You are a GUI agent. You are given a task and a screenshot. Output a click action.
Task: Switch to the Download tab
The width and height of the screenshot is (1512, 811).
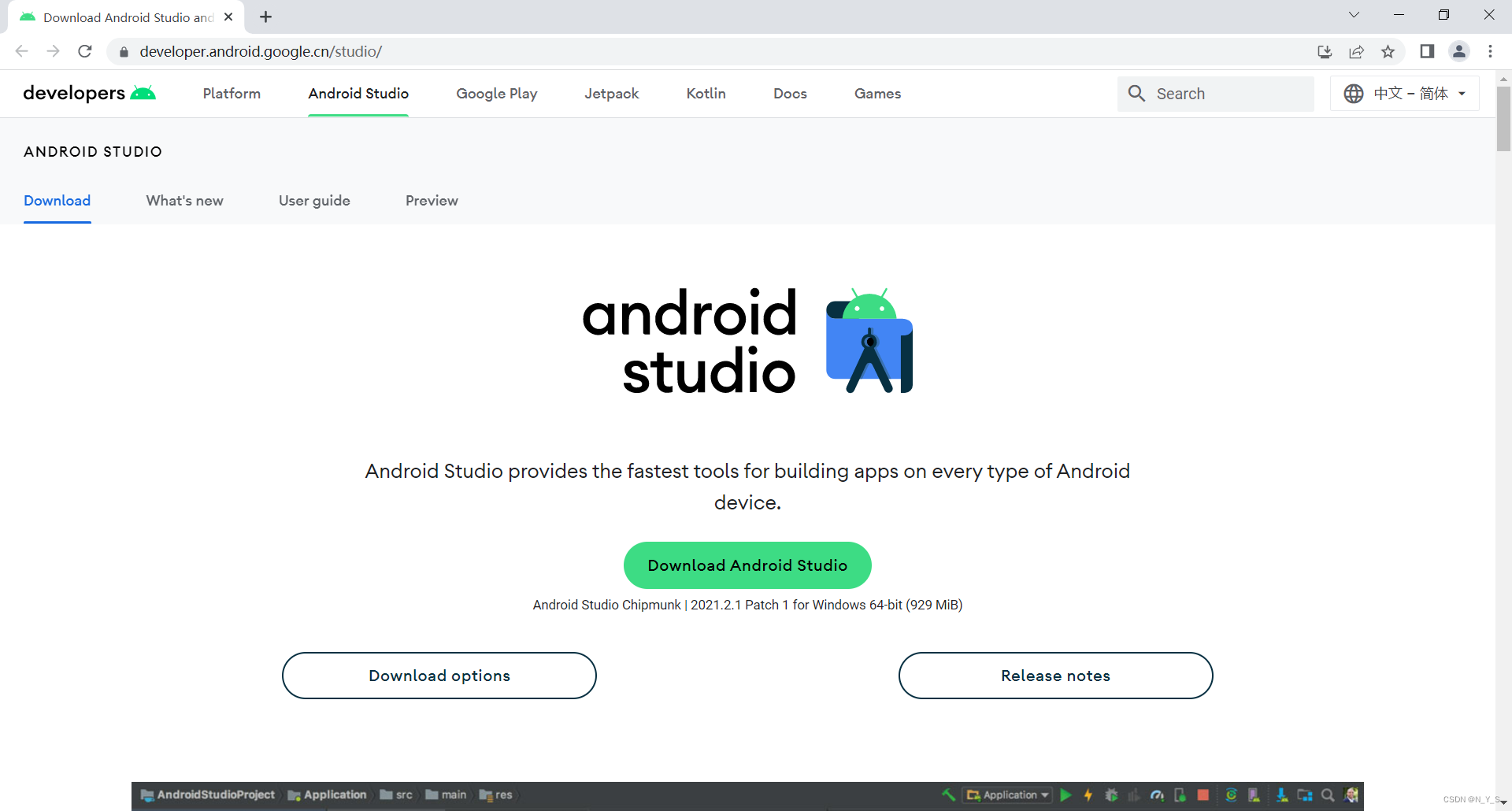click(x=57, y=201)
